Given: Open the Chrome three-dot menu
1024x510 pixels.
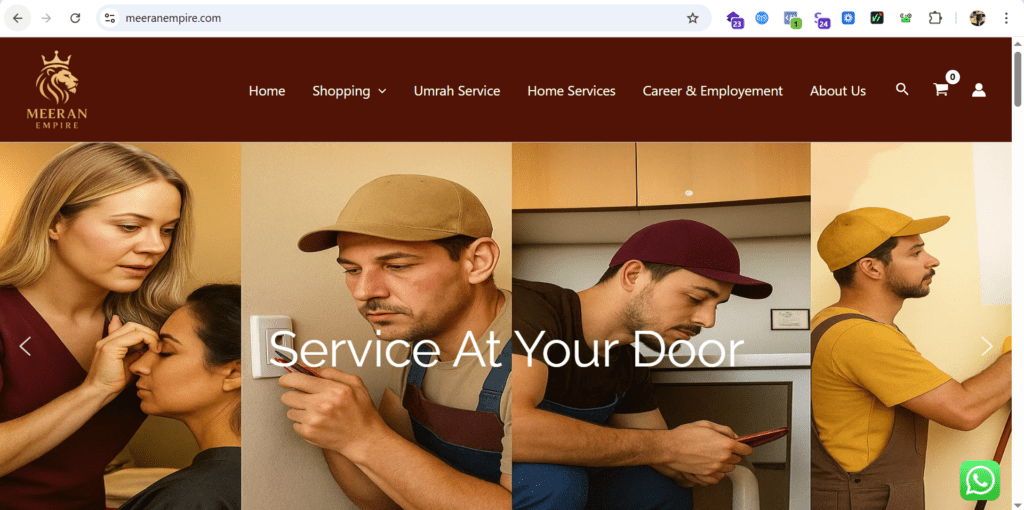Looking at the screenshot, I should [x=1006, y=18].
